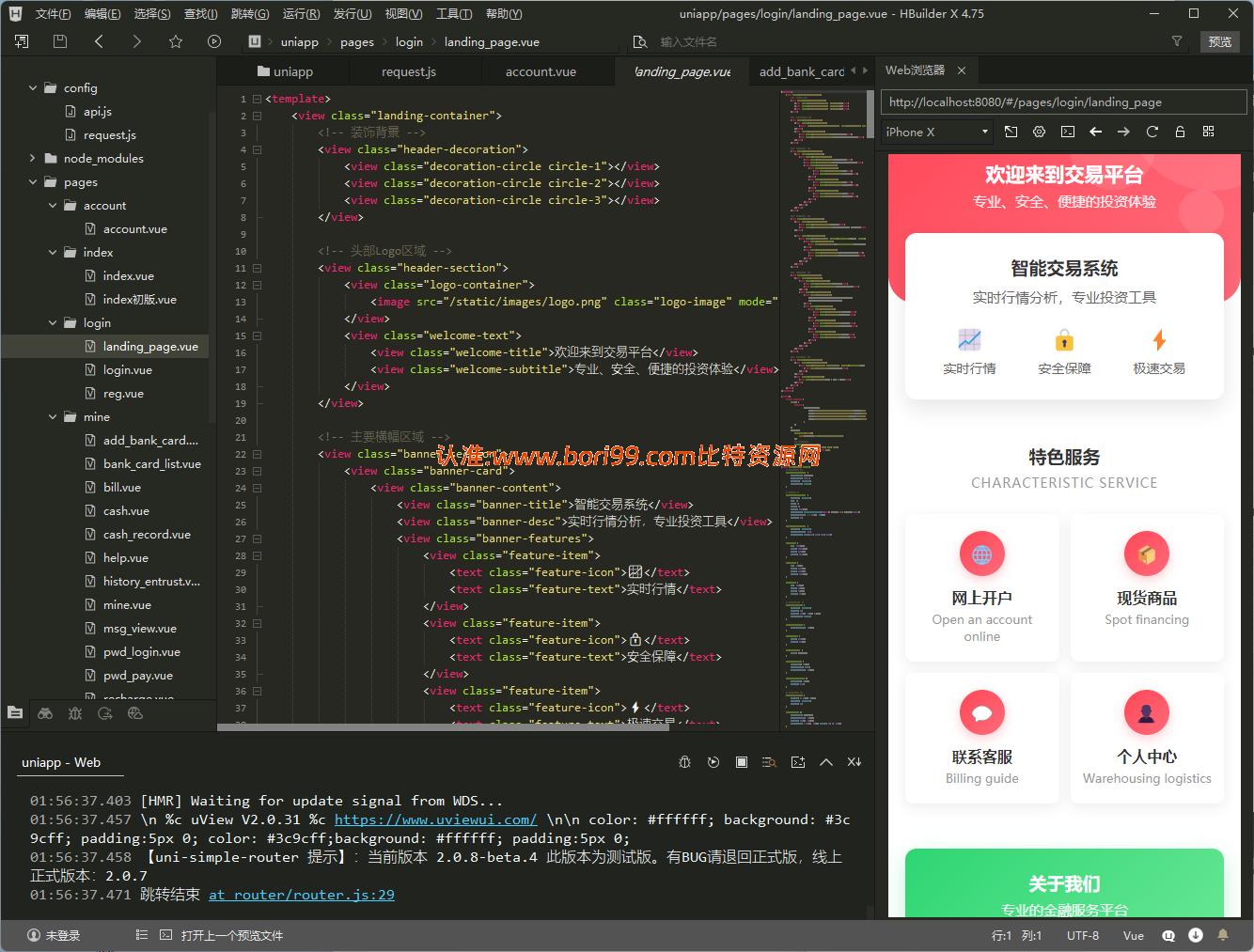
Task: Open the 文件(F) menu
Action: coord(53,13)
